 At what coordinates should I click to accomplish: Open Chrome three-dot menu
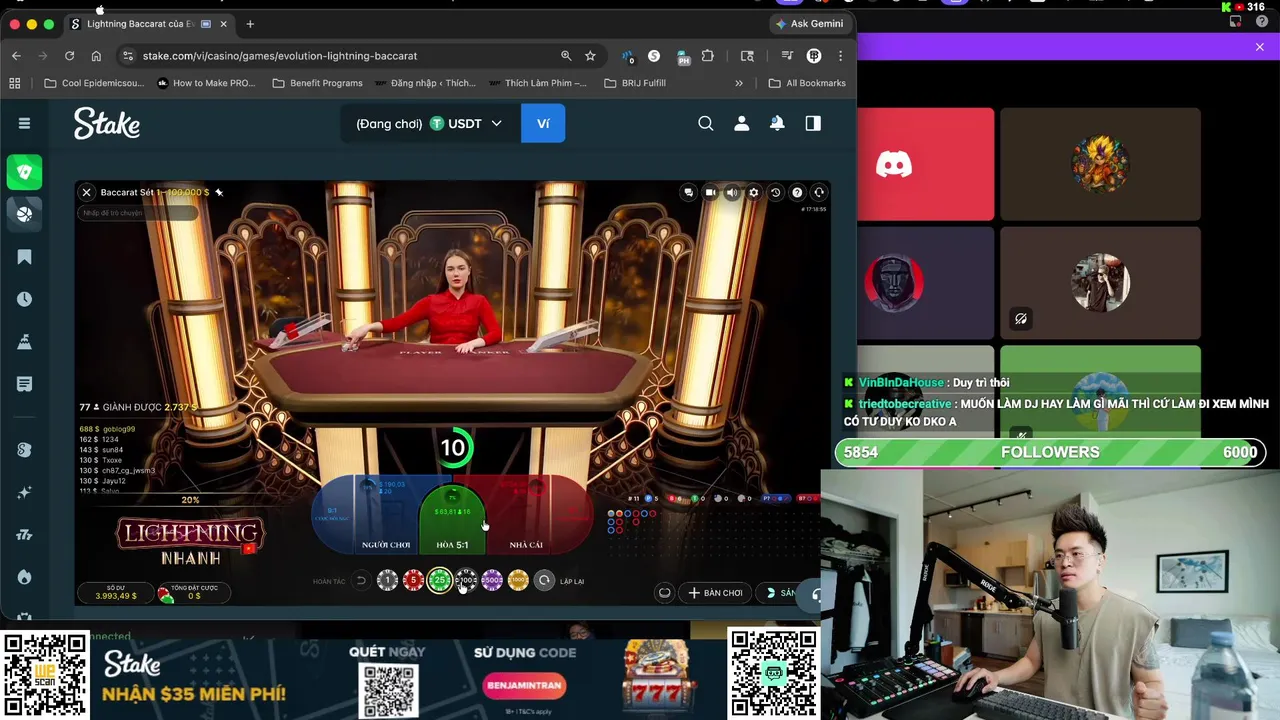tap(840, 56)
